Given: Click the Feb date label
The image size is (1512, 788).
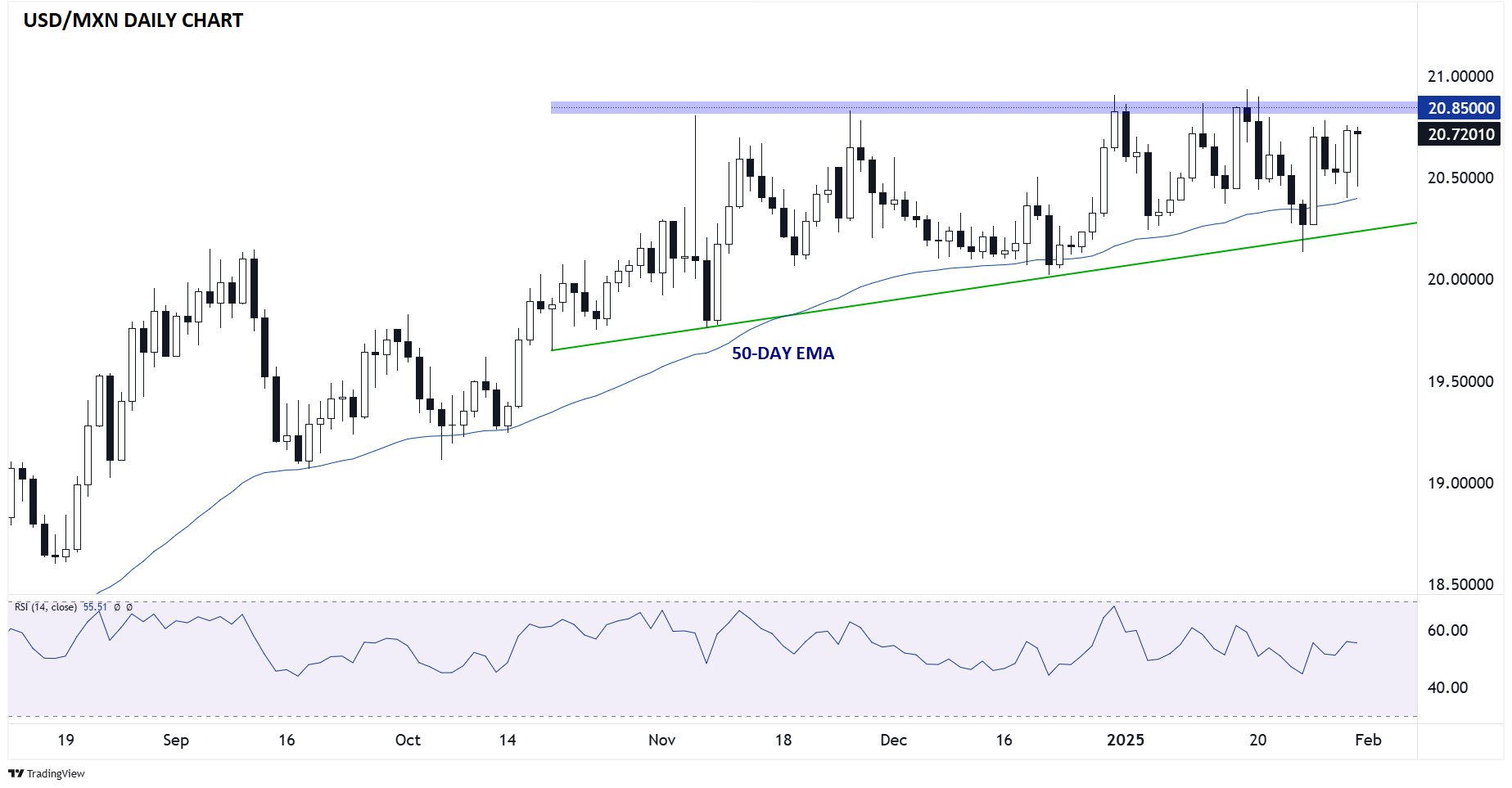Looking at the screenshot, I should tap(1368, 740).
